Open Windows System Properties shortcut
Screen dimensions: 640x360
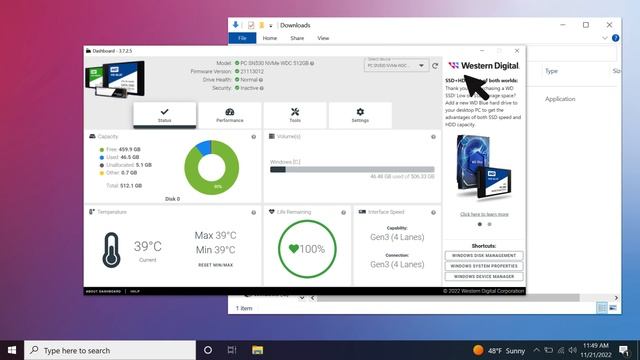[484, 266]
